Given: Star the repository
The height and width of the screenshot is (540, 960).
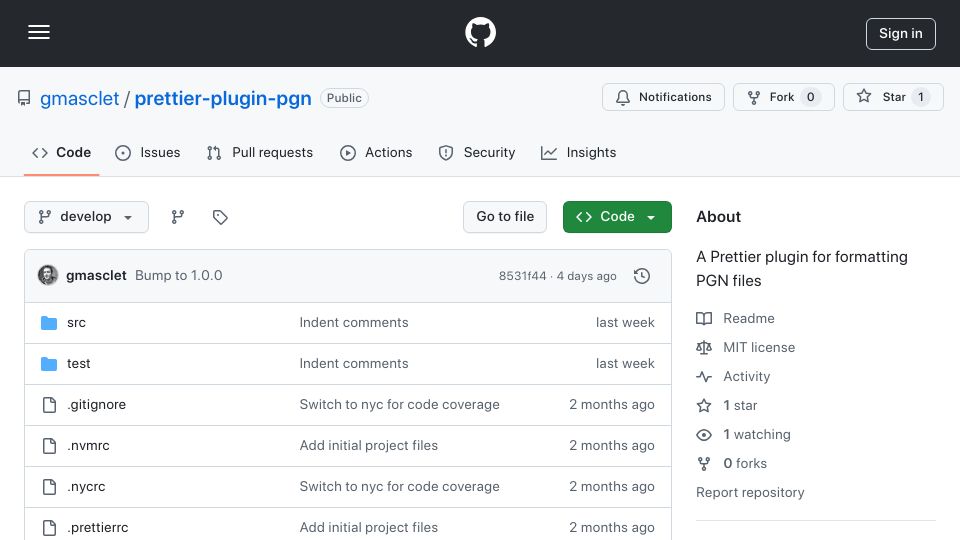Looking at the screenshot, I should pos(893,97).
